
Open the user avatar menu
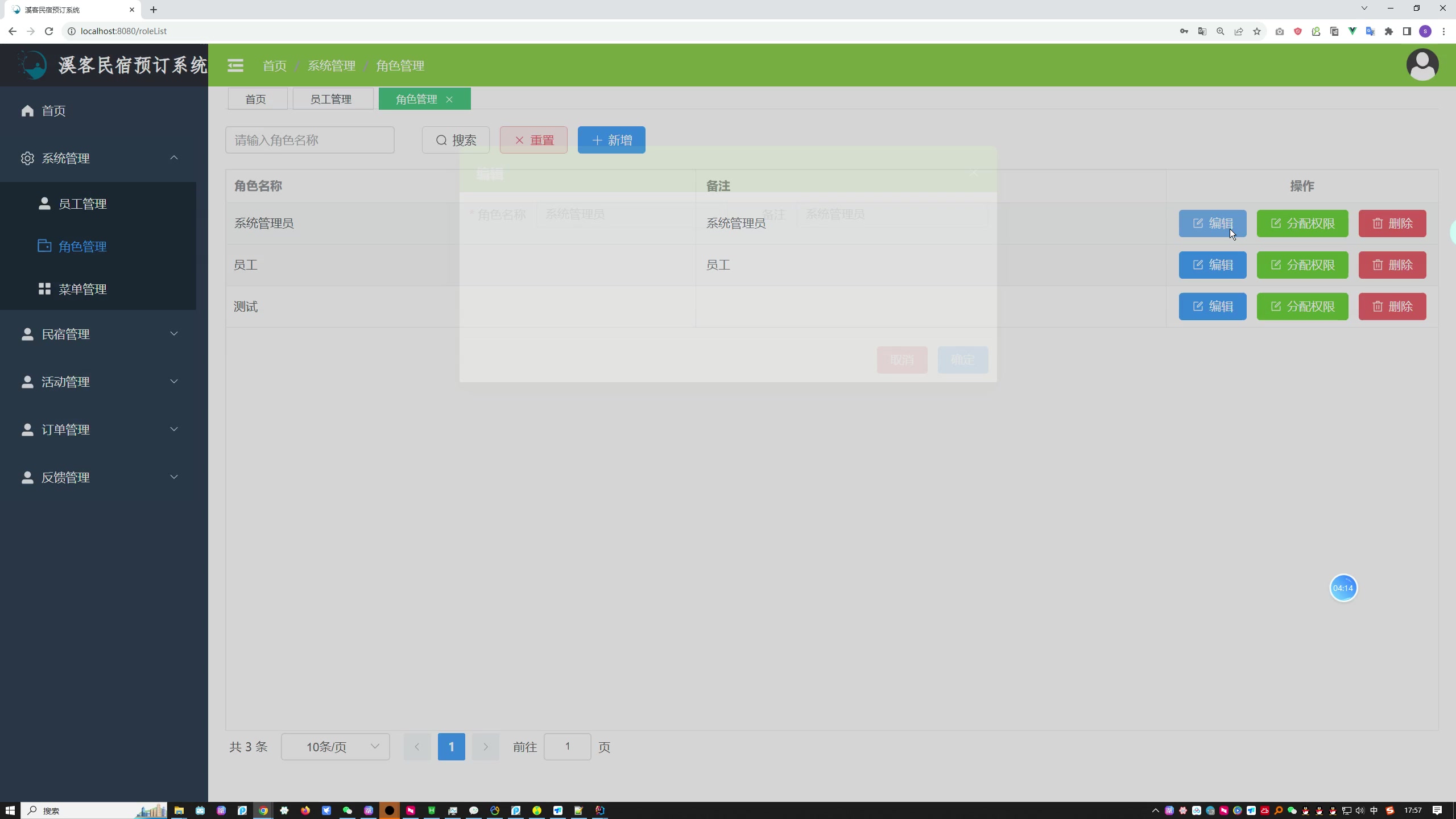tap(1422, 65)
